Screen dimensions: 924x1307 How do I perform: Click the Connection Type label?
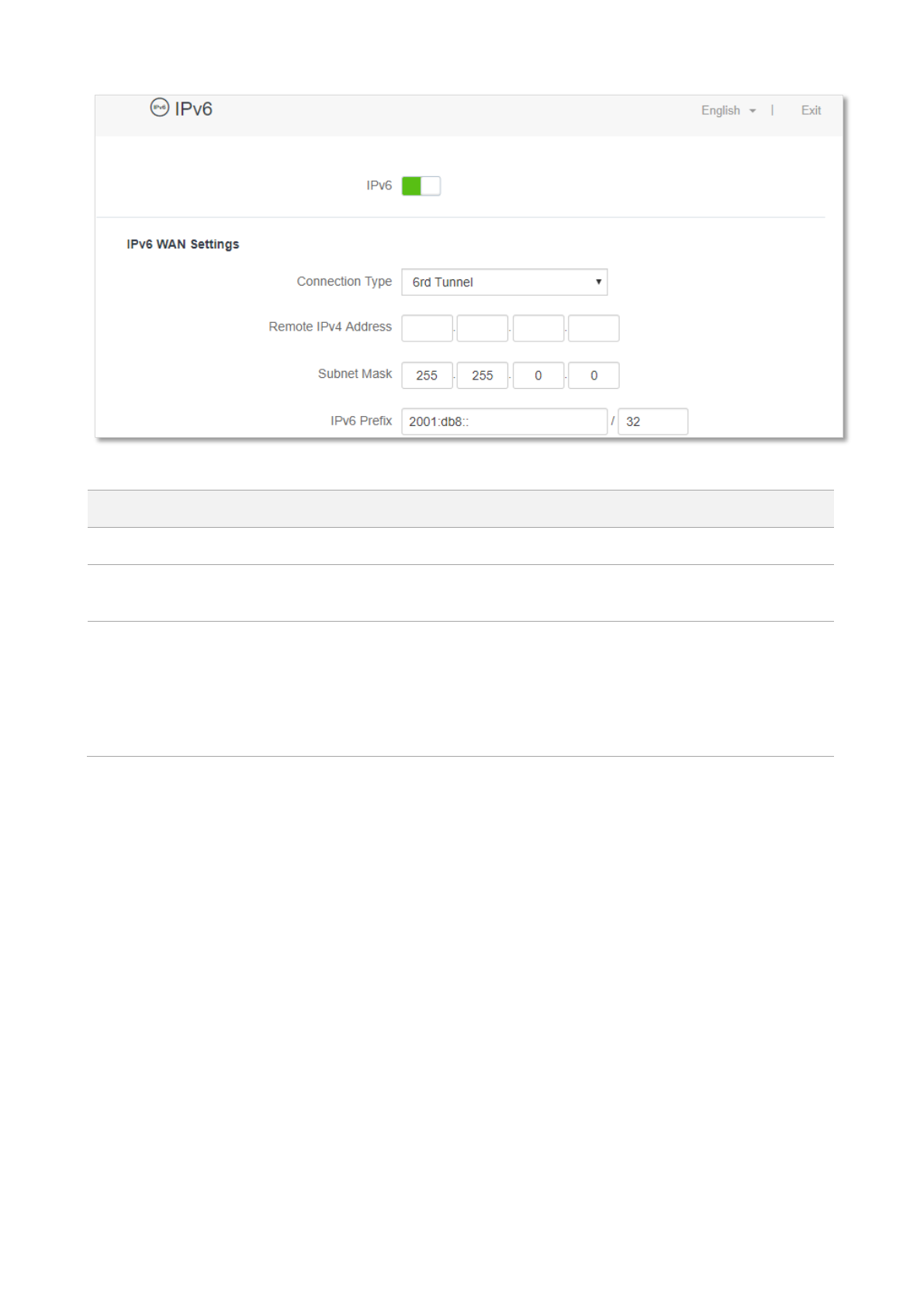[344, 282]
